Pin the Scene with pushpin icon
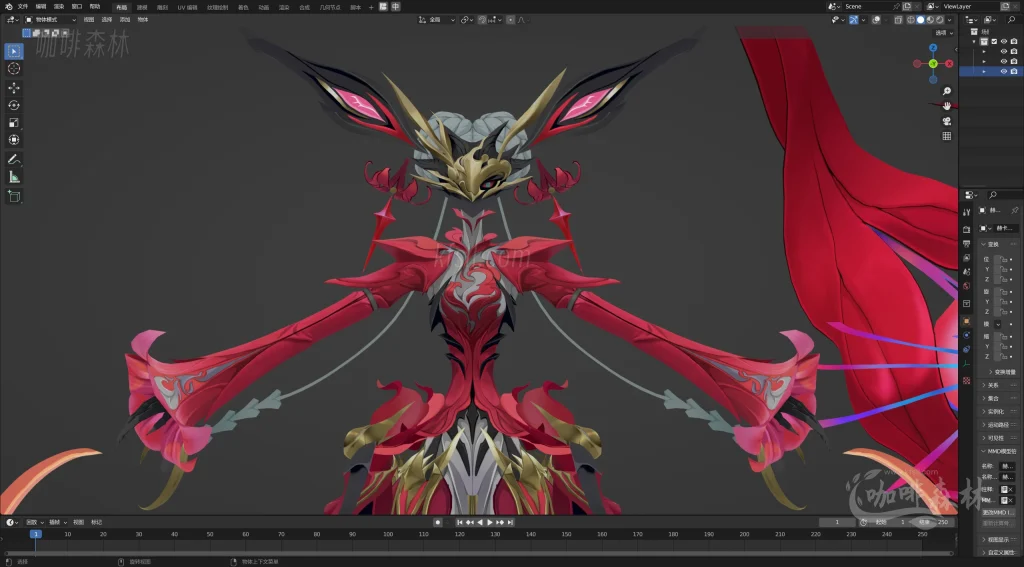 tap(897, 7)
